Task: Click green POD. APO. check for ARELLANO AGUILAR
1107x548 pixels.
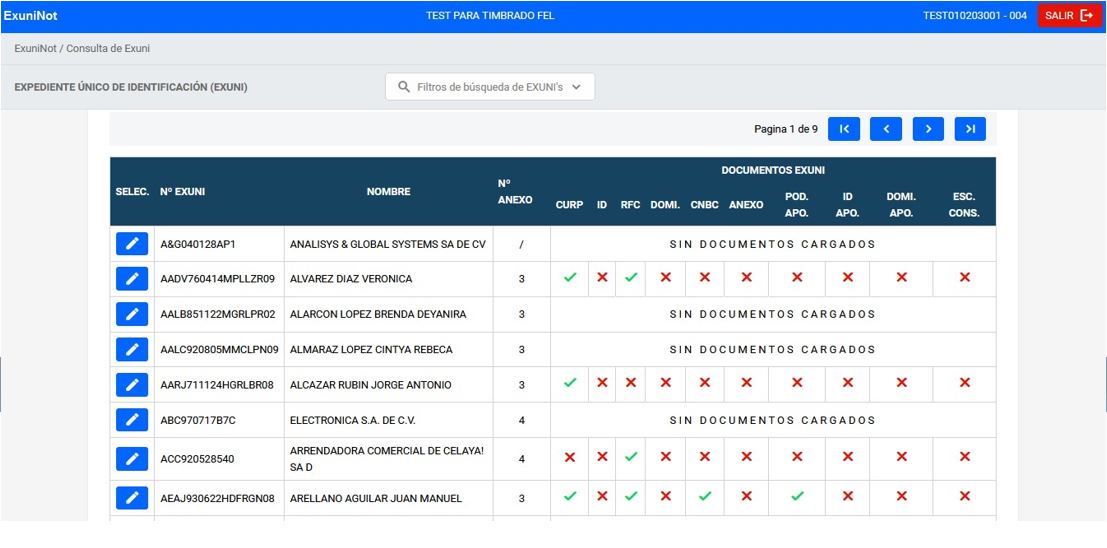Action: point(797,496)
